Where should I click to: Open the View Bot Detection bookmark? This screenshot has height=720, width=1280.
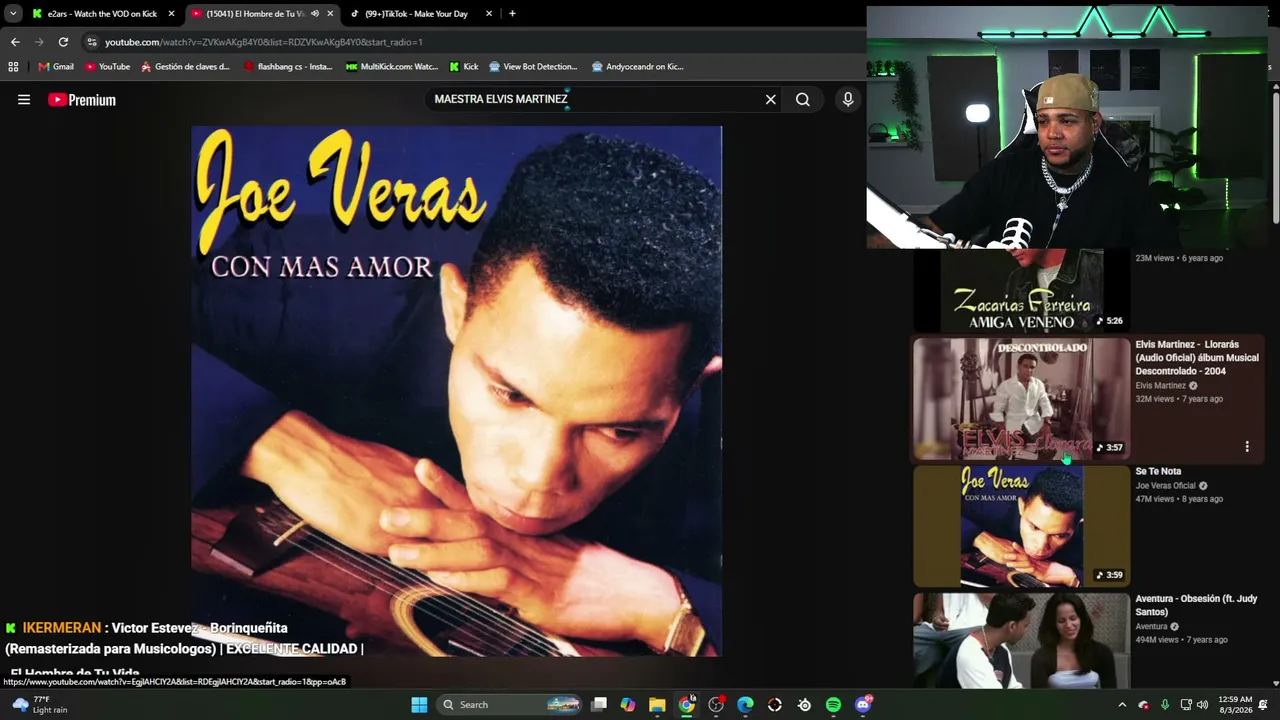[x=533, y=67]
